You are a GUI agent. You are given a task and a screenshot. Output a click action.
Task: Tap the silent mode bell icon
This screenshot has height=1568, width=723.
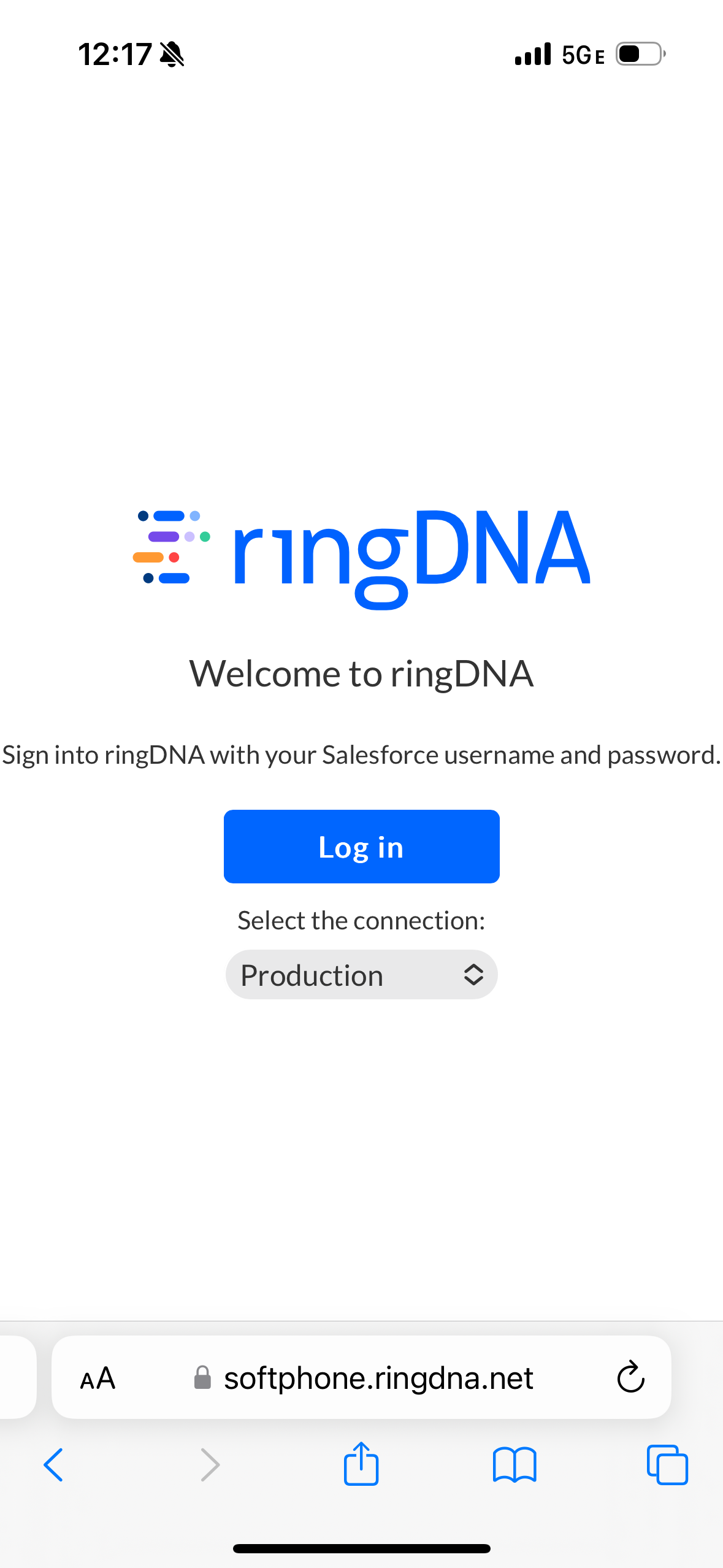click(x=172, y=55)
